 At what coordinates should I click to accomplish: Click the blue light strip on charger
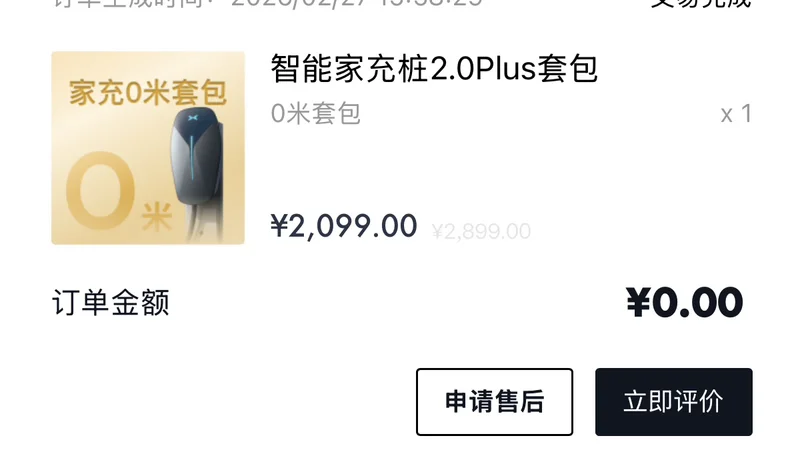point(192,158)
